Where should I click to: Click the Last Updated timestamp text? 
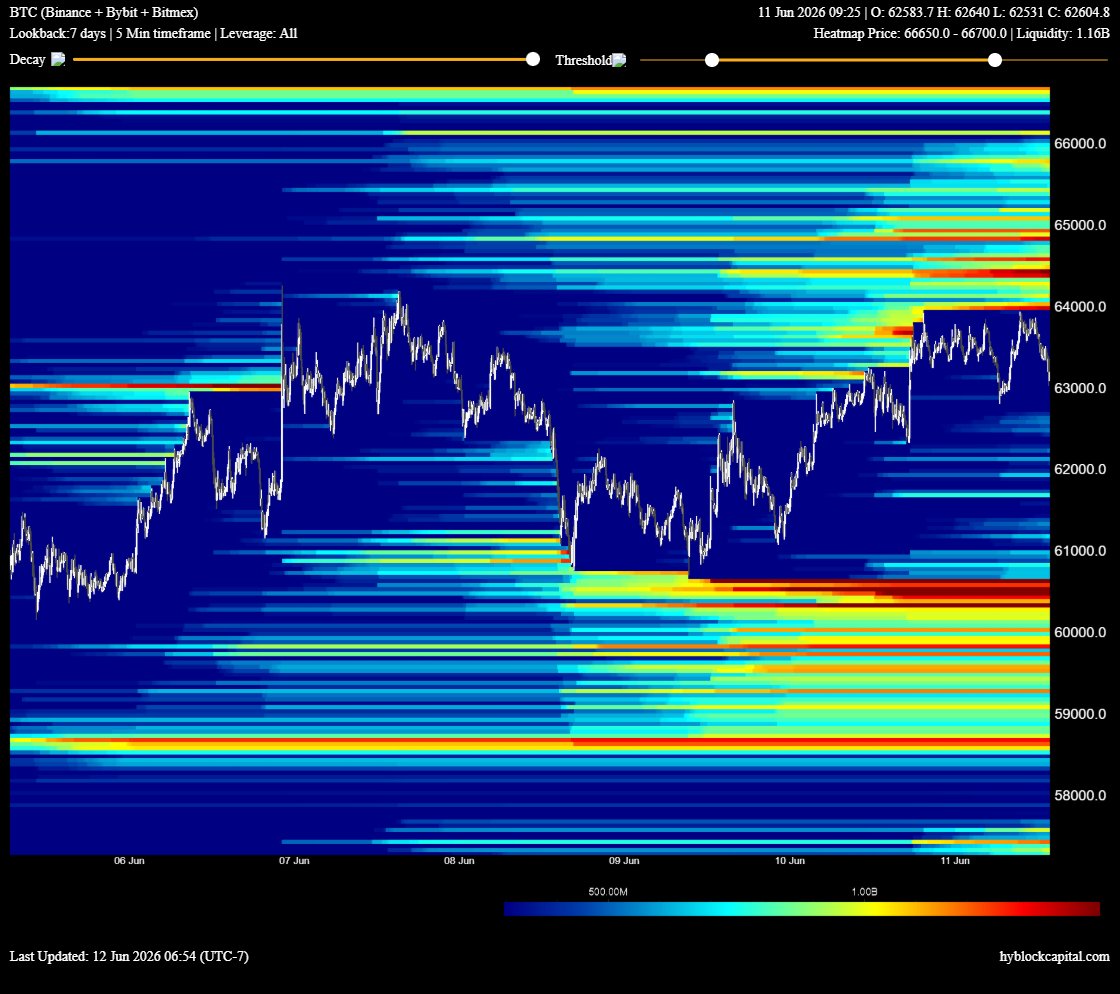click(x=129, y=956)
